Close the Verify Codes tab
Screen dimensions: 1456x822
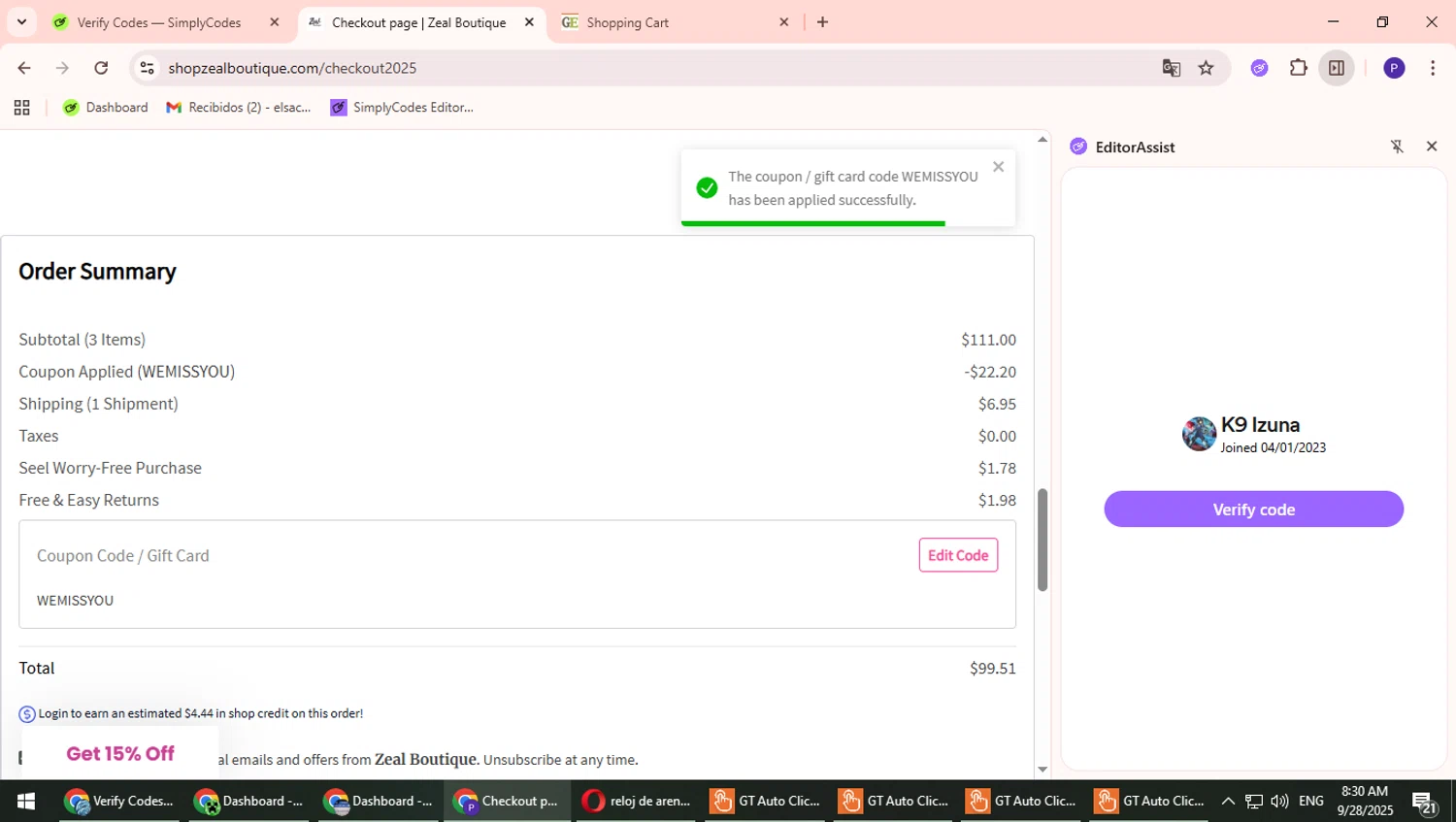[x=275, y=22]
